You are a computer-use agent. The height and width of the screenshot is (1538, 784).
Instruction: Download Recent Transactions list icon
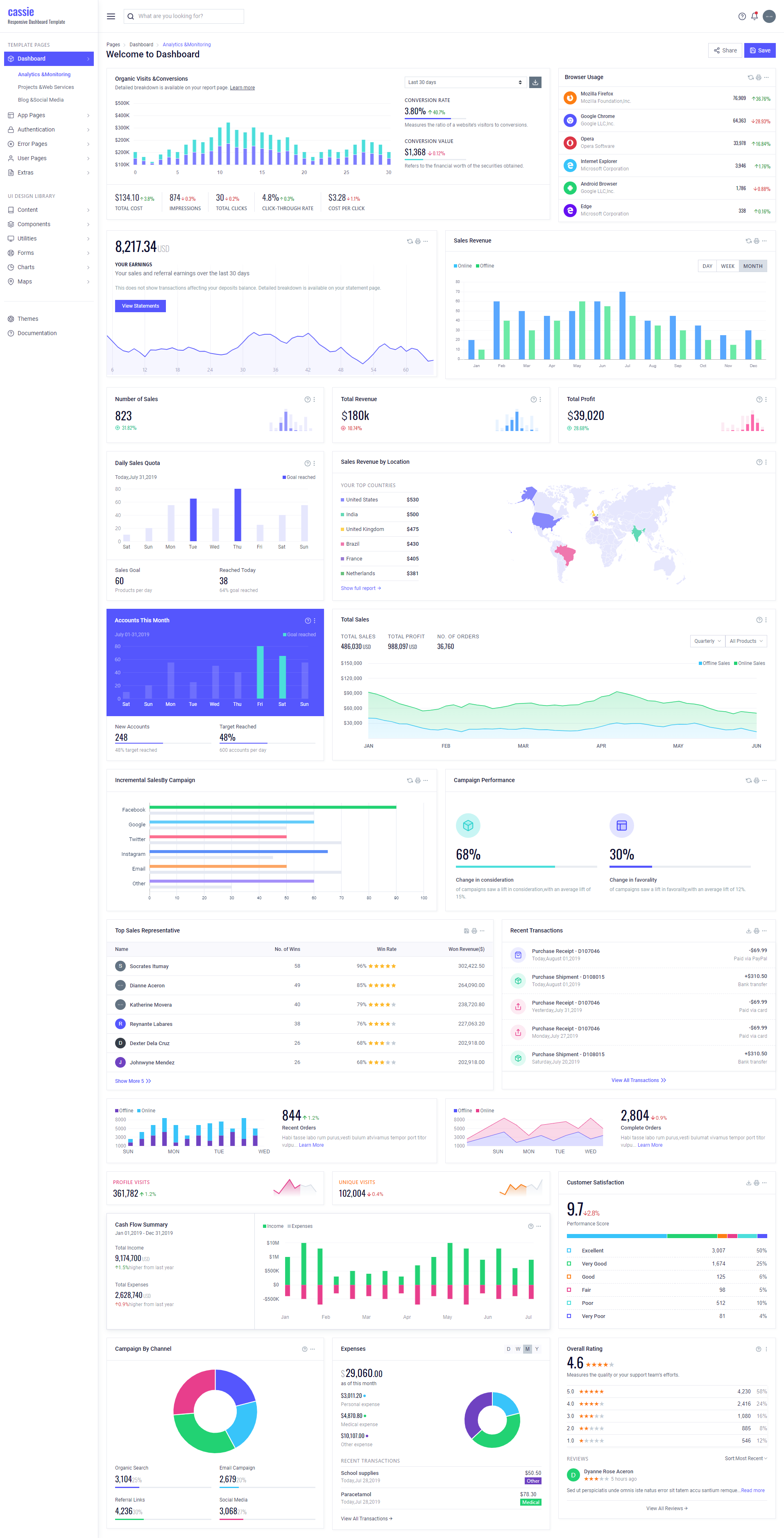pyautogui.click(x=748, y=931)
